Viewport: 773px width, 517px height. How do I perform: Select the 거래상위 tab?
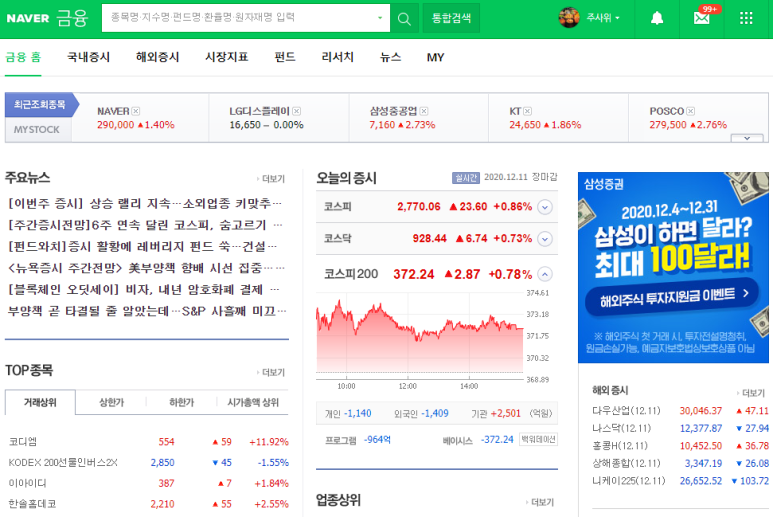[40, 403]
